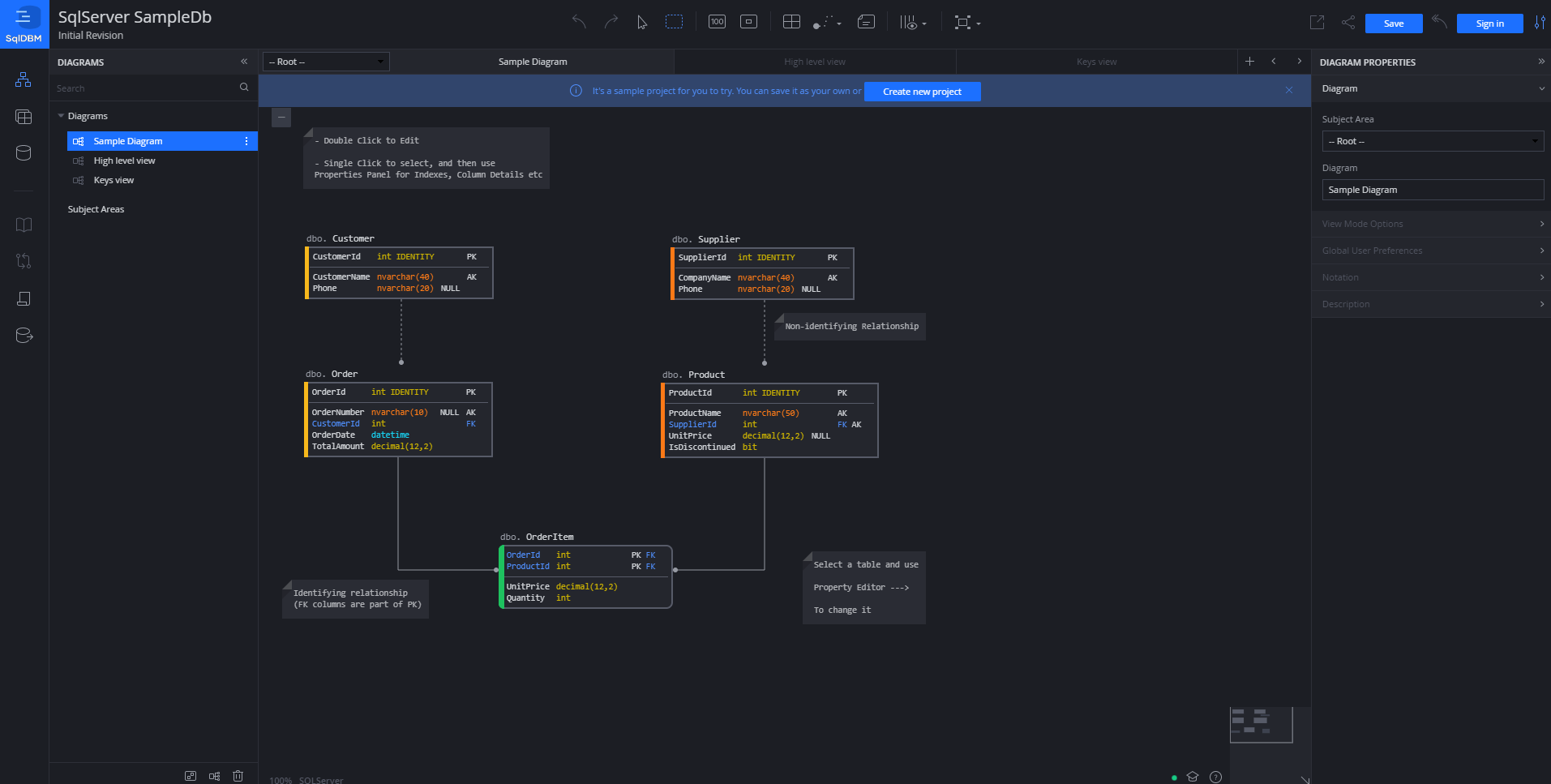Select the High level view diagram

point(125,161)
